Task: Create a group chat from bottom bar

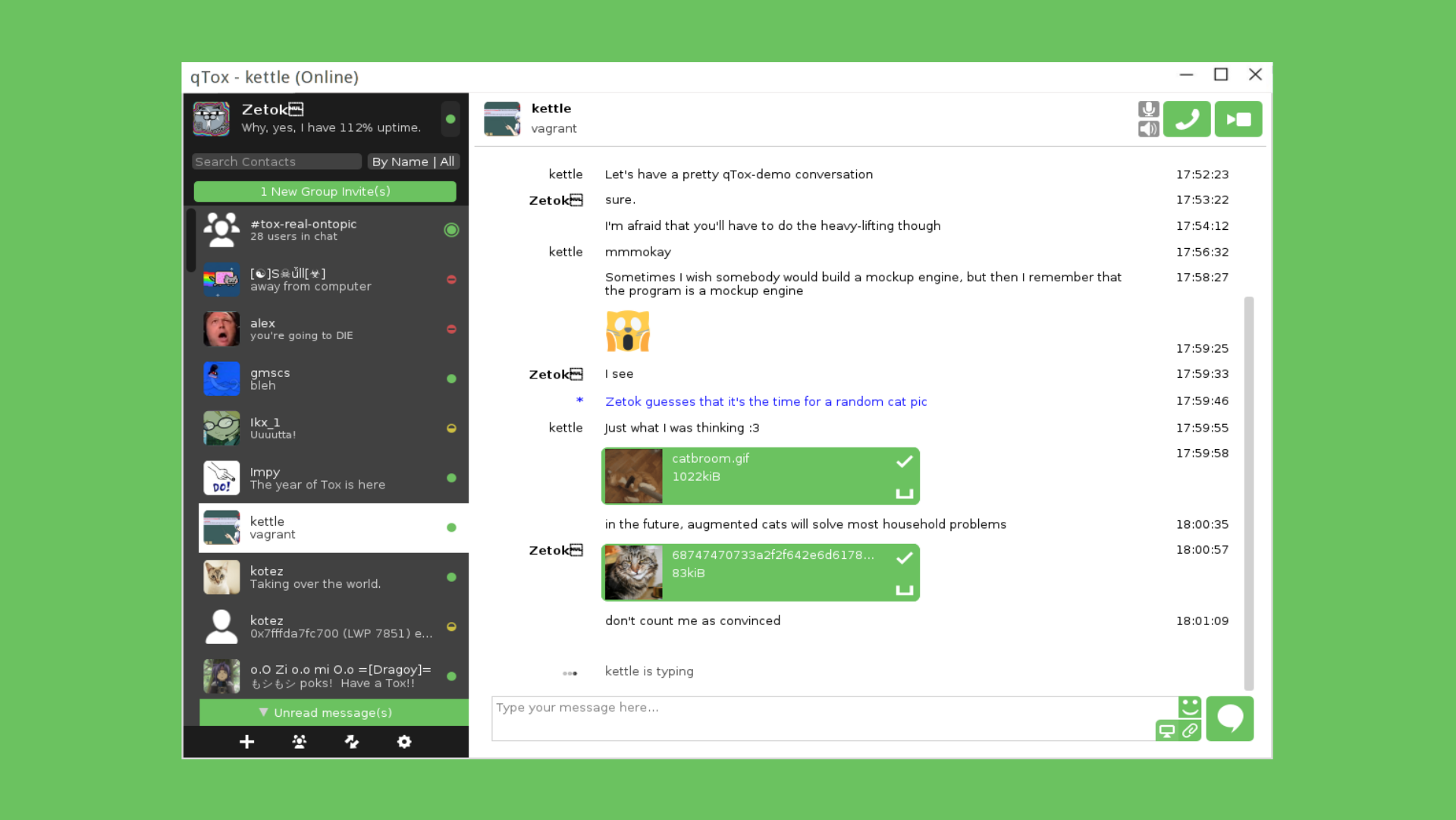Action: point(300,742)
